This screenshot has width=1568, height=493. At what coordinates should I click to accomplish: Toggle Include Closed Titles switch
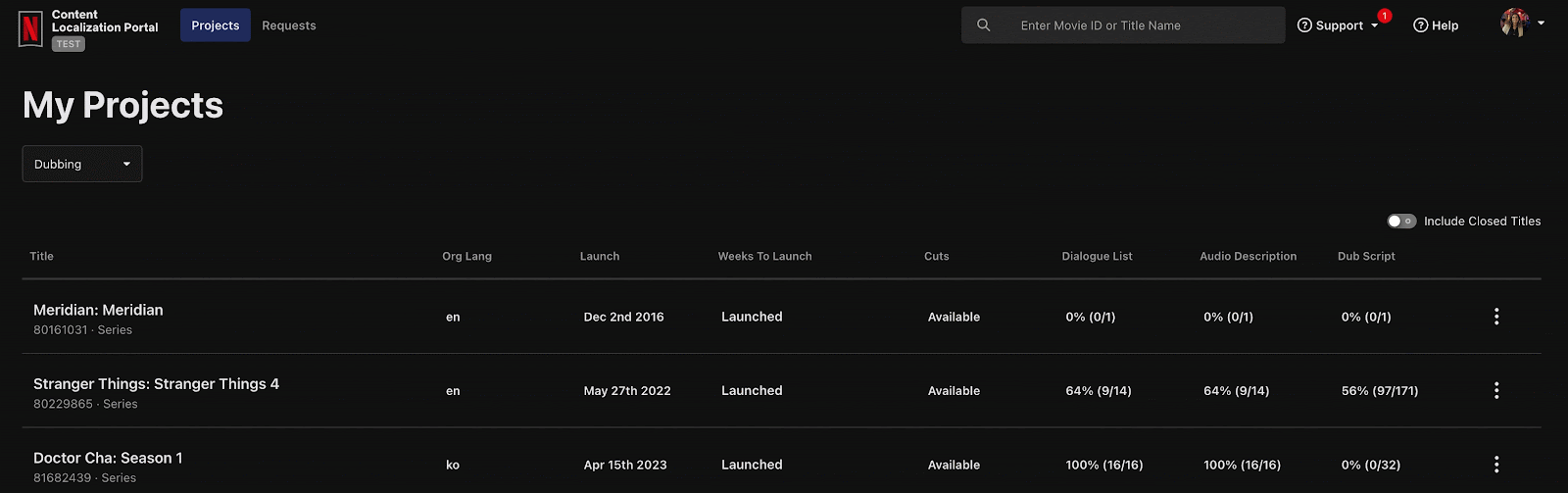click(x=1401, y=222)
